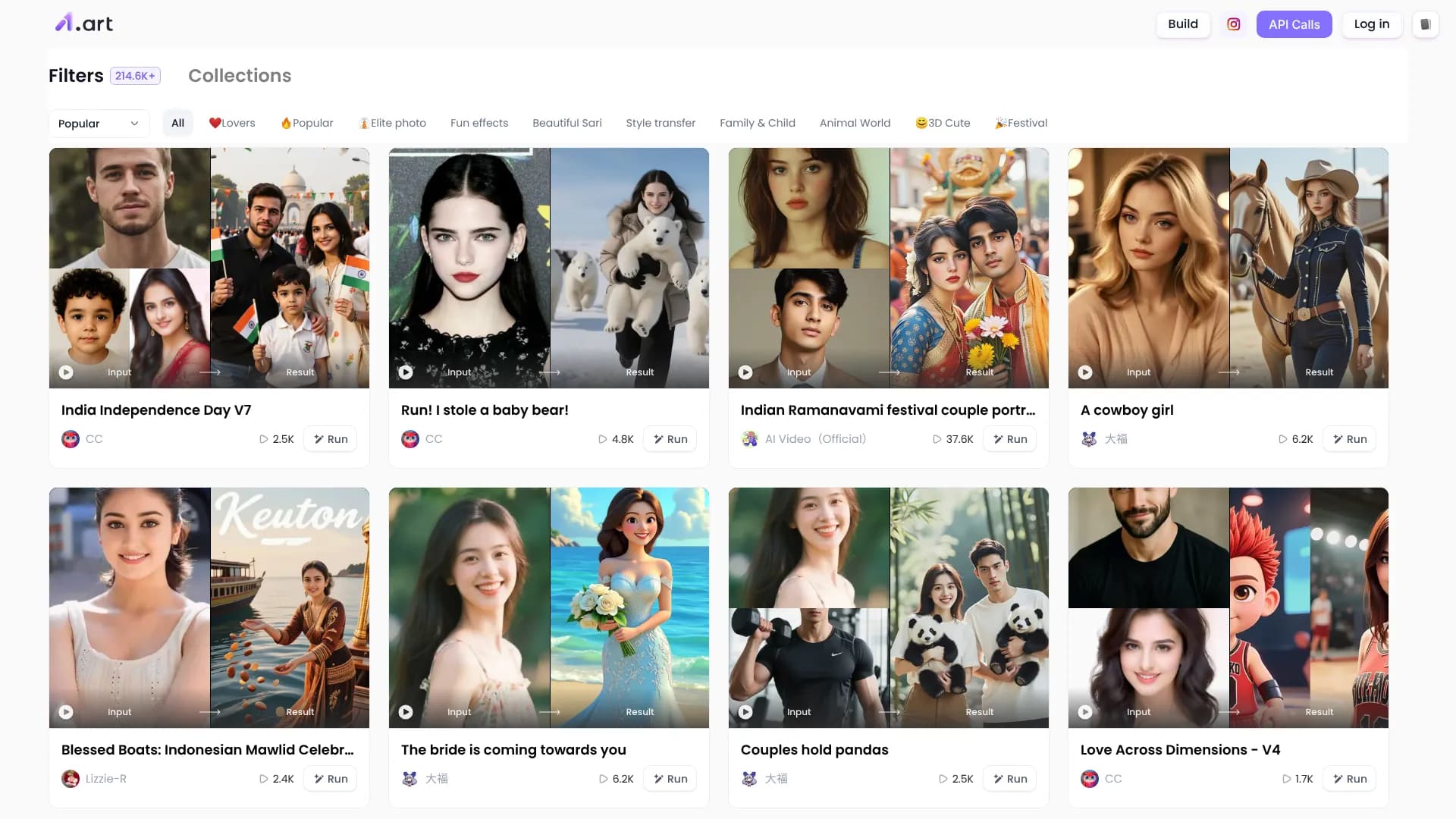Click CC avatar under baby bear card
This screenshot has height=819, width=1456.
click(410, 439)
